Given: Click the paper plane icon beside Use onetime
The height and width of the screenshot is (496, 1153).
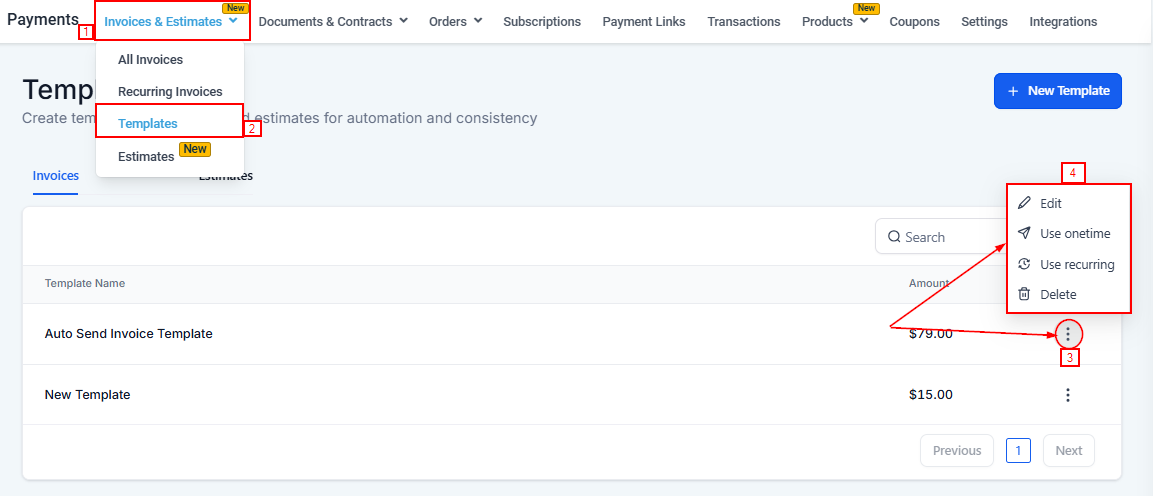Looking at the screenshot, I should click(1024, 233).
